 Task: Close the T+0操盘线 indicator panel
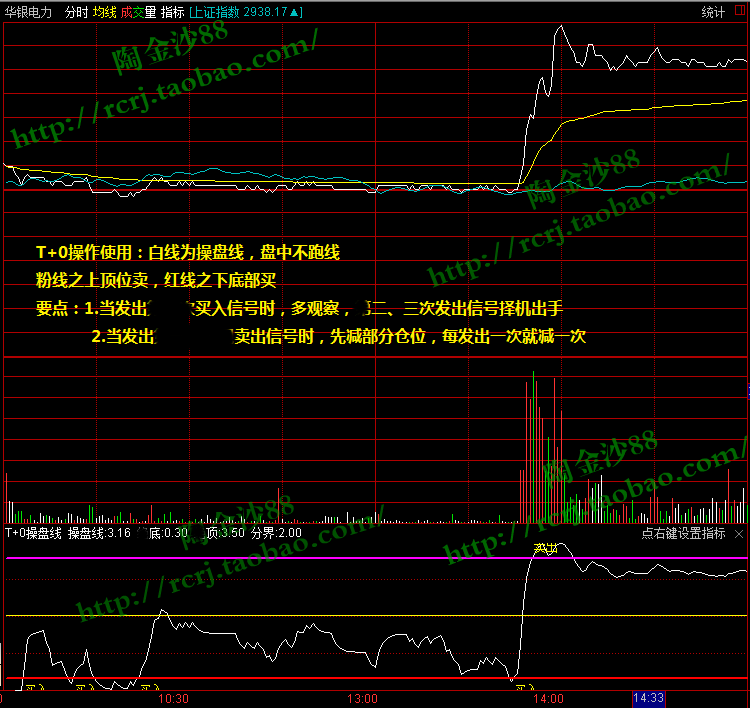coord(739,534)
